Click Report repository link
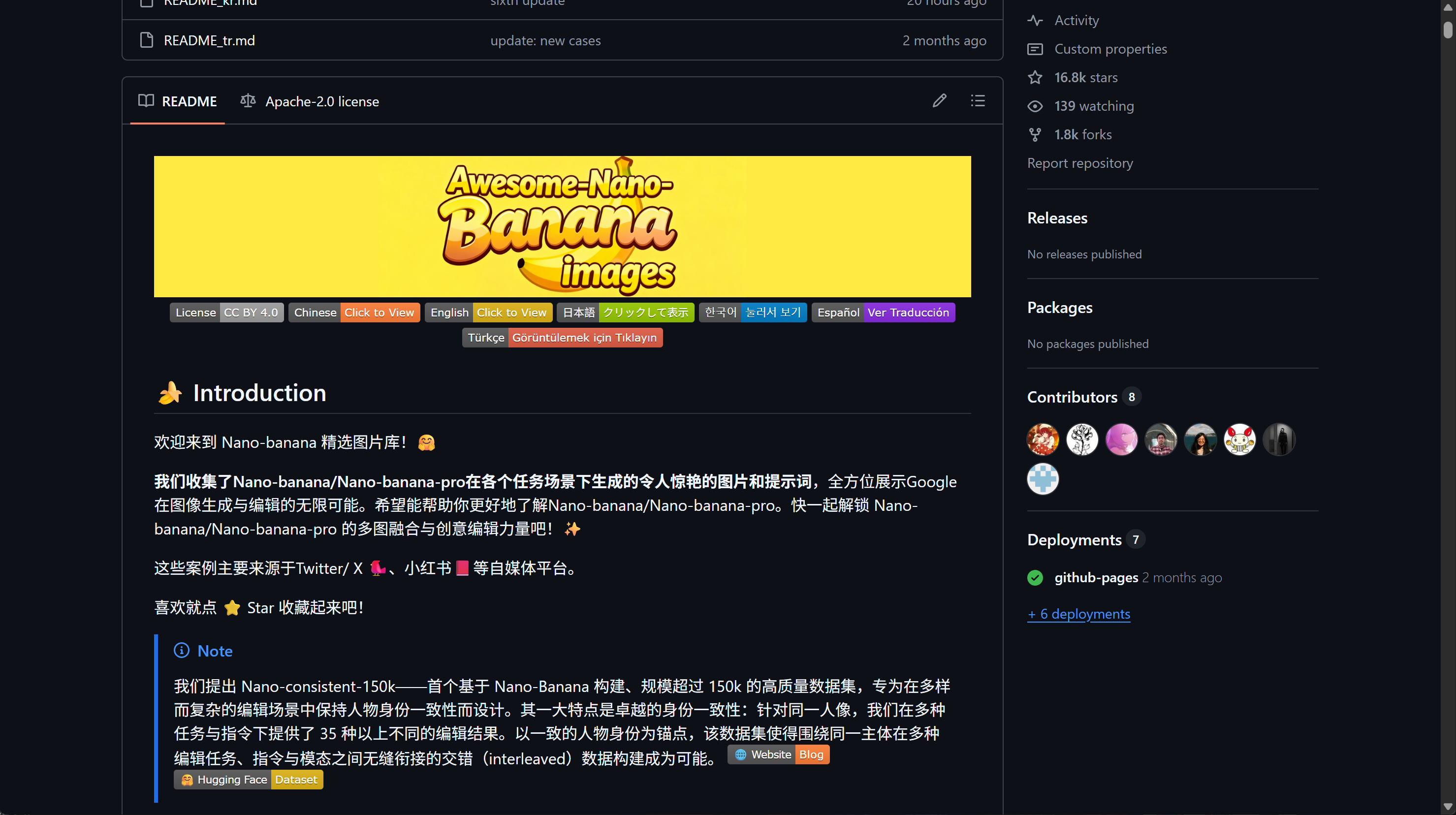This screenshot has height=815, width=1456. [1079, 163]
